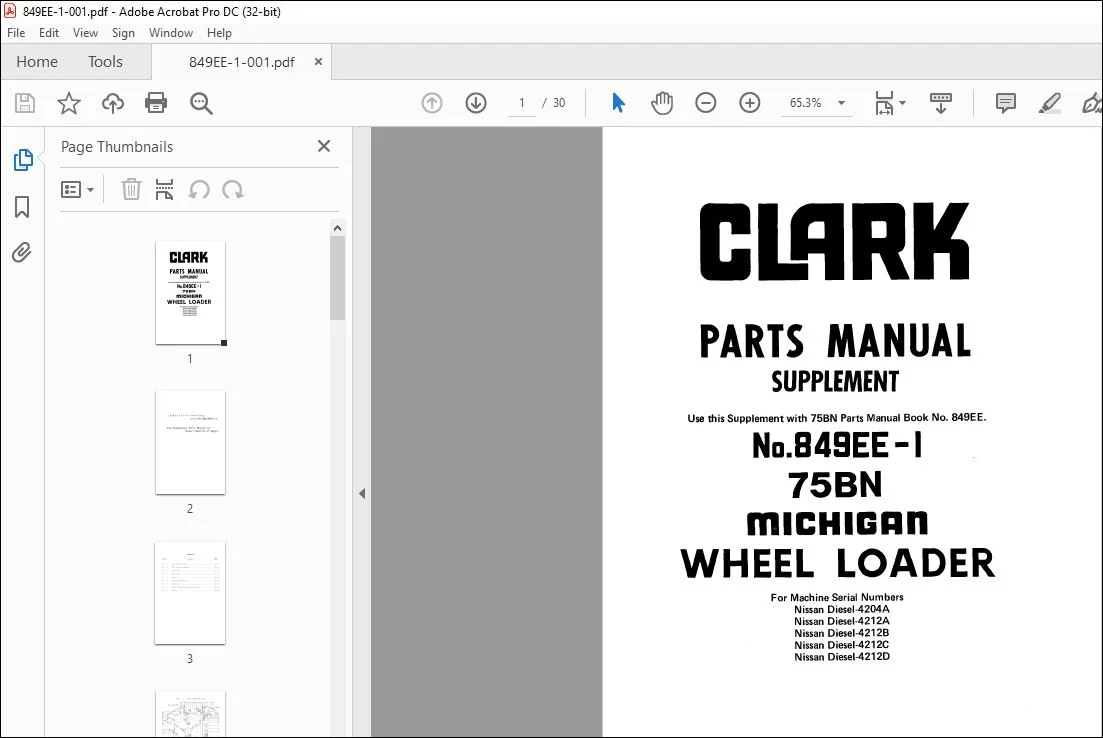This screenshot has height=738, width=1103.
Task: Select the 849EE-1-001.pdf document tab
Action: tap(241, 62)
